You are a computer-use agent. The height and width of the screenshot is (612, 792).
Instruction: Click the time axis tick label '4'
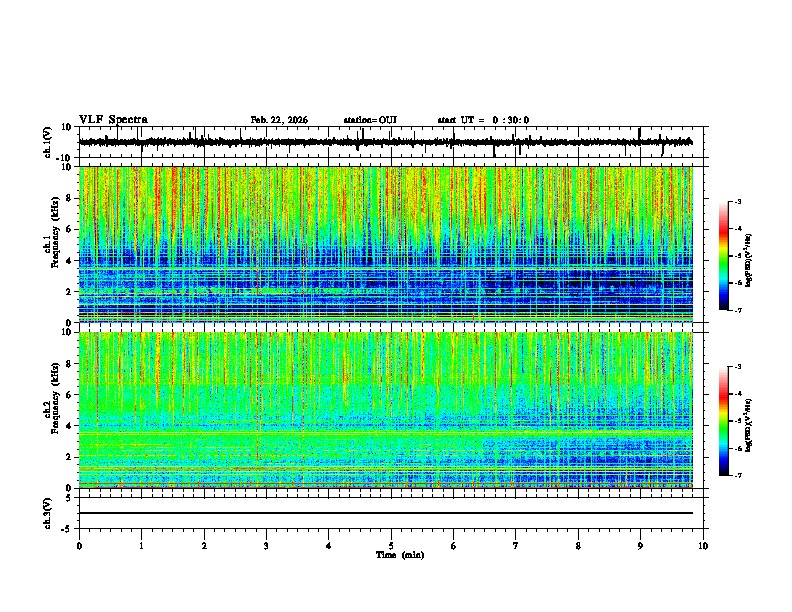pos(329,546)
